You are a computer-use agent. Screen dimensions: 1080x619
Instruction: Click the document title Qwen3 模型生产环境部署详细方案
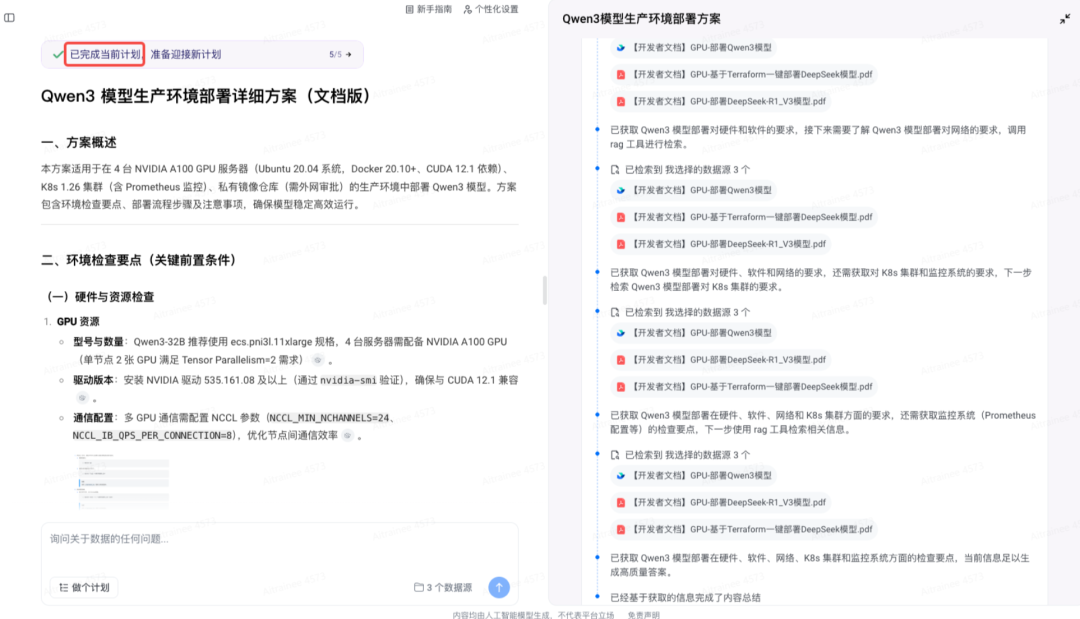point(205,96)
